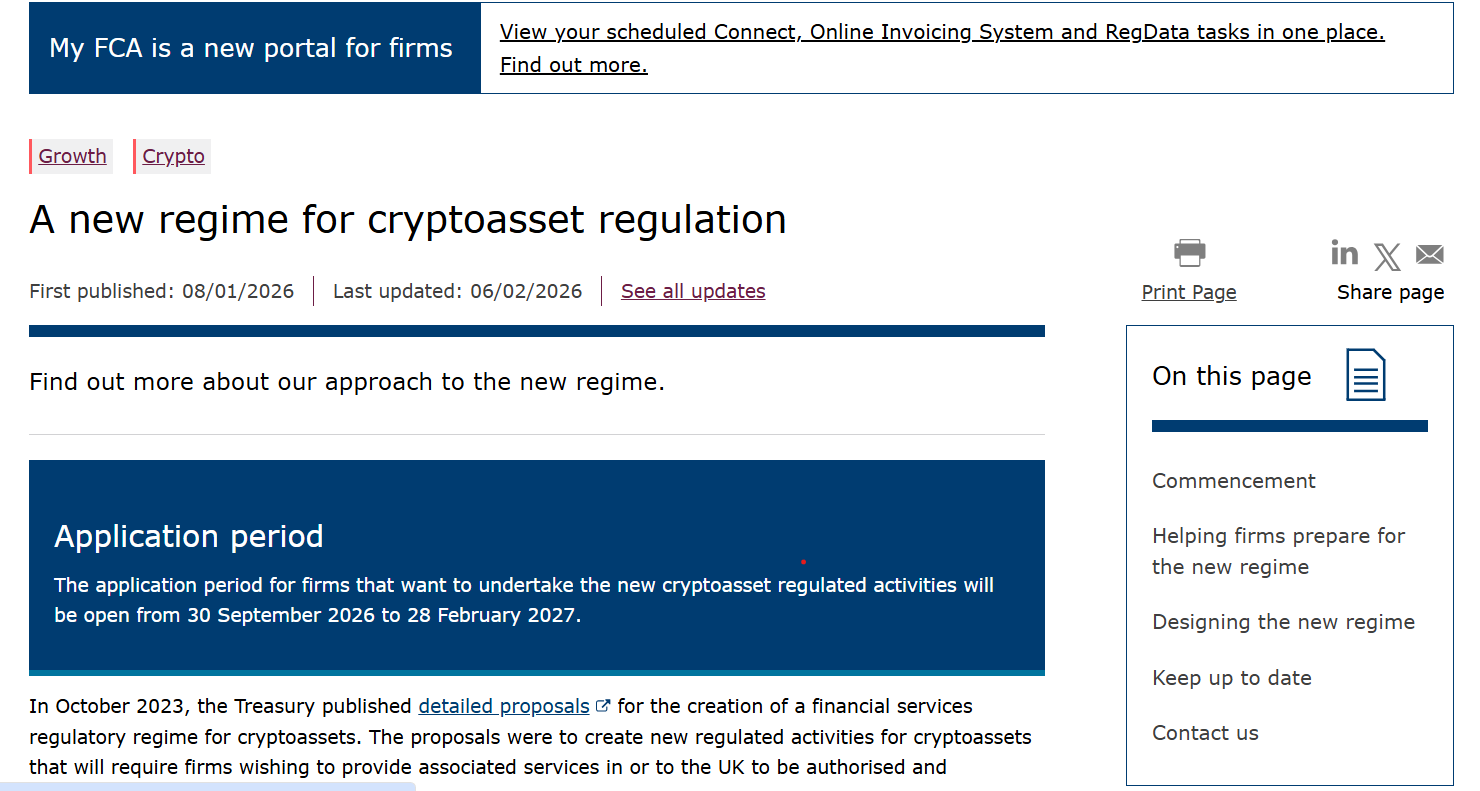The width and height of the screenshot is (1480, 791).
Task: Share the page via email envelope icon
Action: click(x=1429, y=254)
